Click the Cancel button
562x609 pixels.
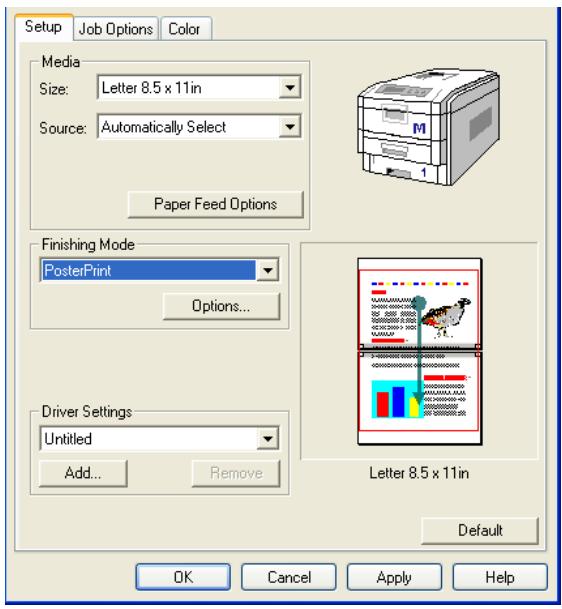(x=289, y=577)
